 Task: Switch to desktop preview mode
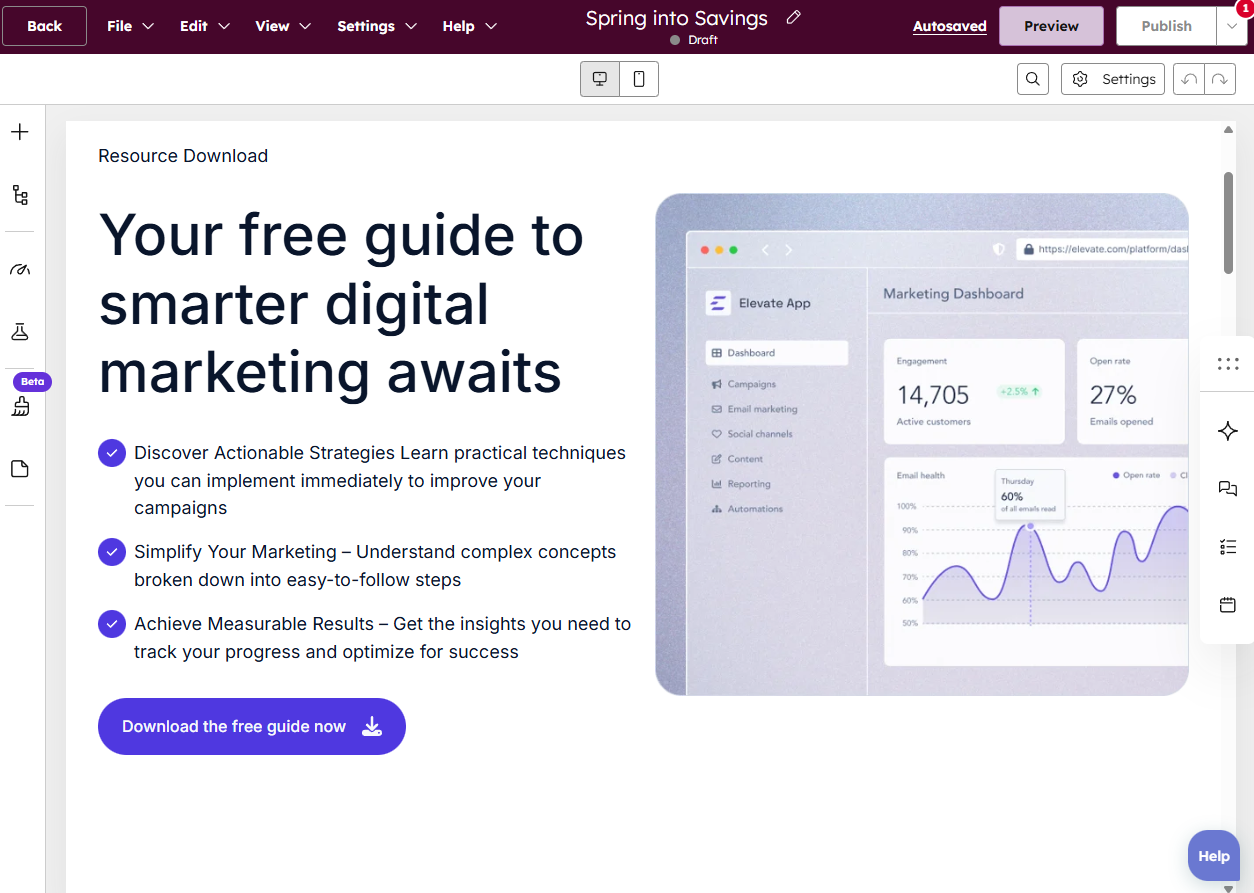coord(600,78)
